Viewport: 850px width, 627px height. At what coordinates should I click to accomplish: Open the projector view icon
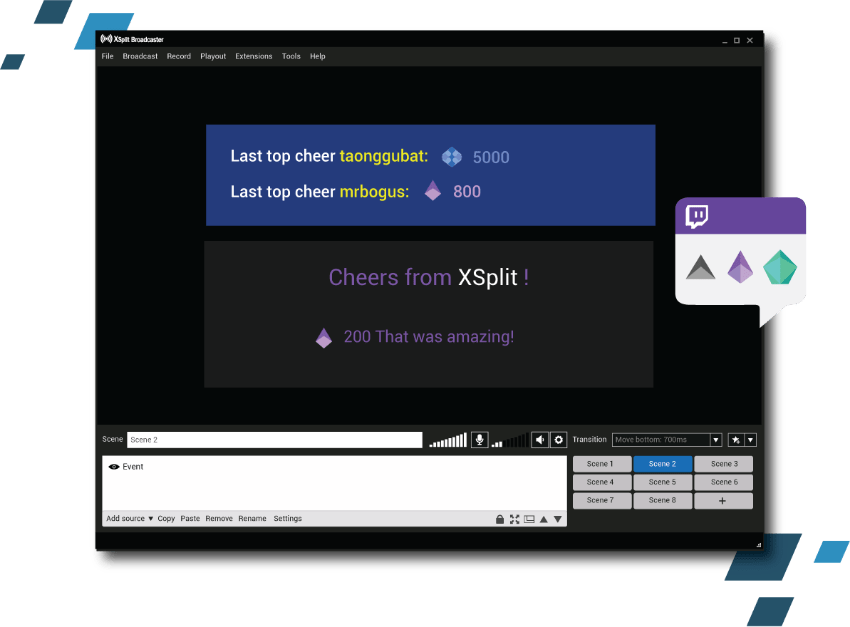[x=530, y=519]
